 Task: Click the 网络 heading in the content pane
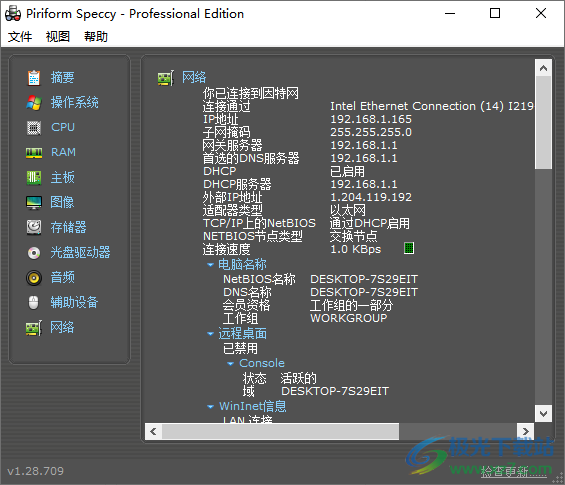tap(194, 77)
